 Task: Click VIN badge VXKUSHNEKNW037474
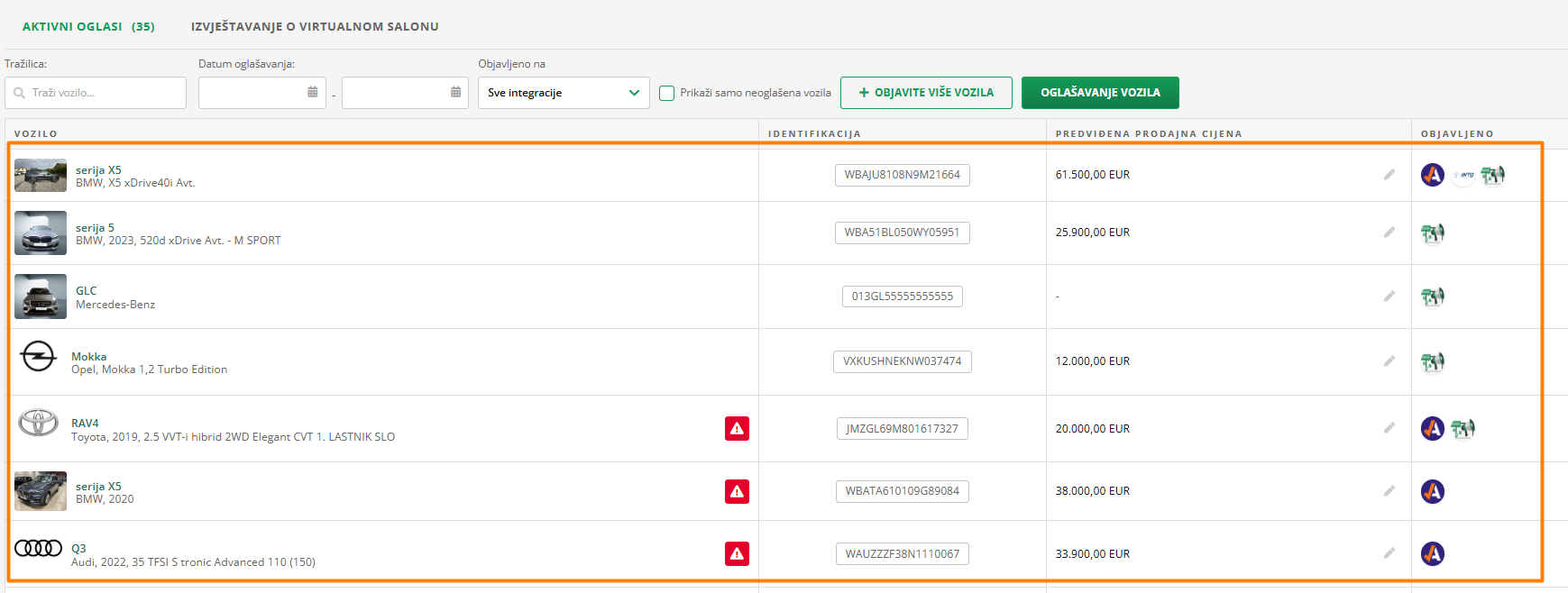pyautogui.click(x=903, y=361)
